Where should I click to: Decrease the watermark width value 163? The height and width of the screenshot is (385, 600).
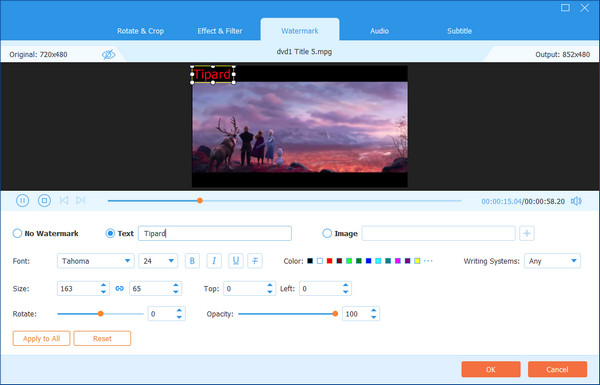point(103,292)
